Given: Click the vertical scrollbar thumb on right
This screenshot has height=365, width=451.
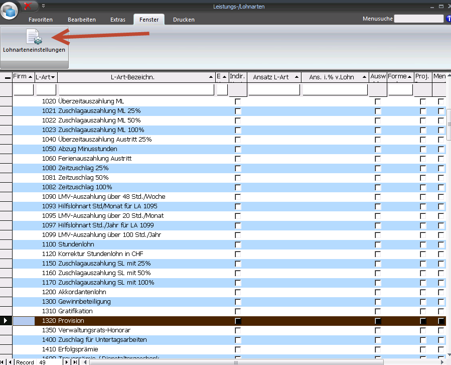Looking at the screenshot, I should pyautogui.click(x=449, y=124).
